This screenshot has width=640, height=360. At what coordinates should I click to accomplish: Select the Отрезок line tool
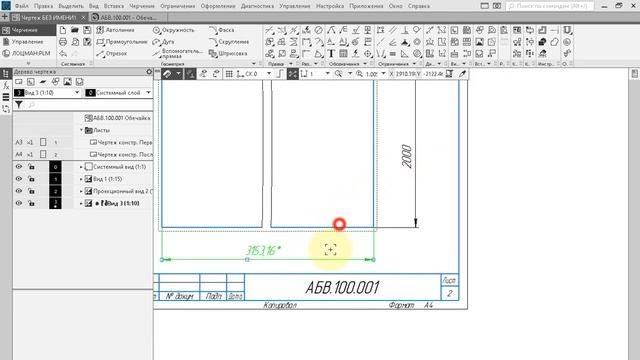(x=112, y=53)
